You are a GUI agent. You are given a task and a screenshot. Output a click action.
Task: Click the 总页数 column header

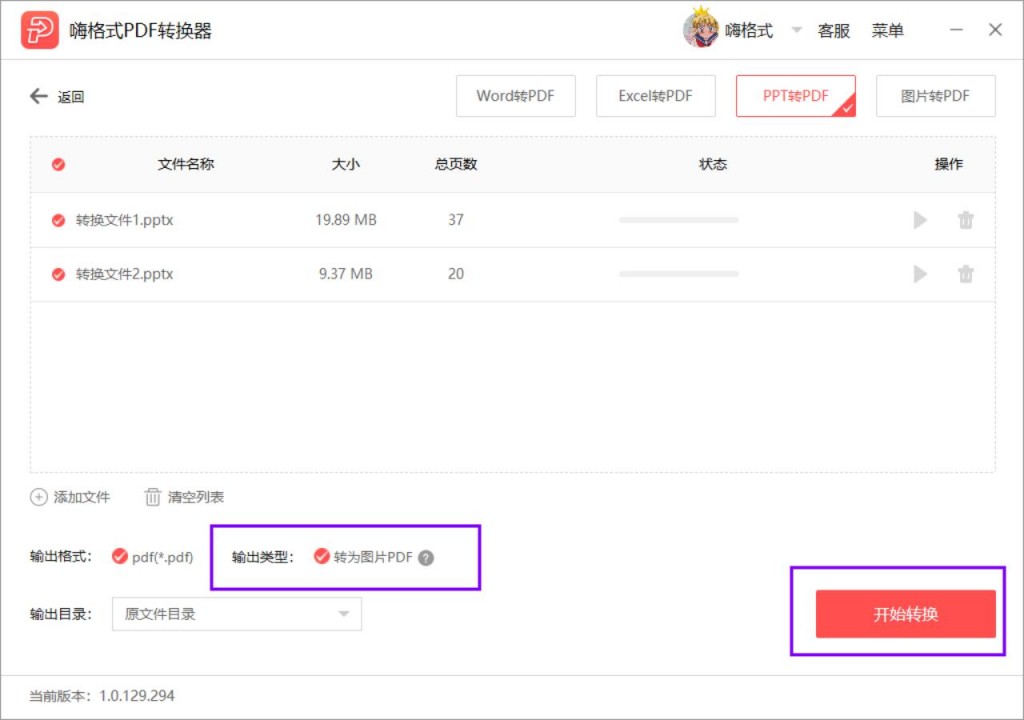point(456,164)
